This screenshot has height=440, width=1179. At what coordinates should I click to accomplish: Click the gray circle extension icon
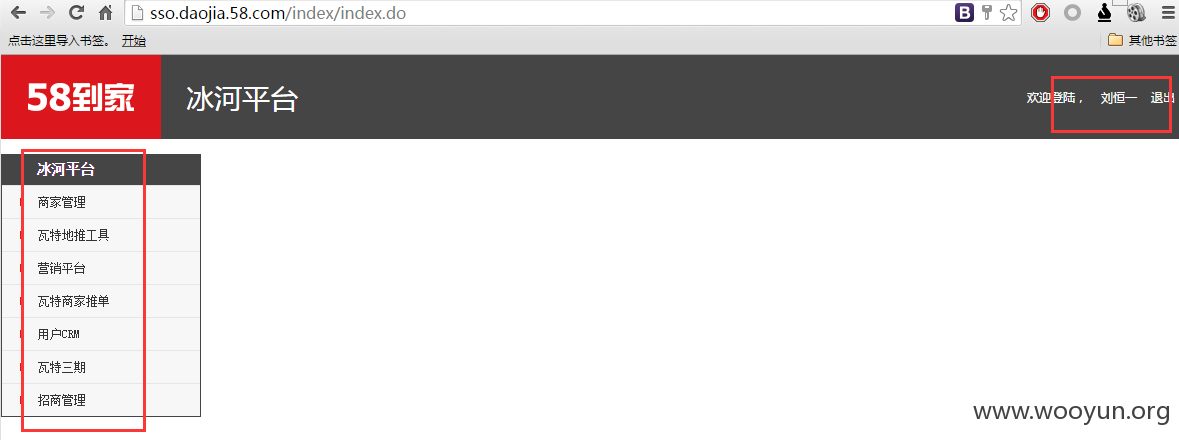coord(1073,13)
